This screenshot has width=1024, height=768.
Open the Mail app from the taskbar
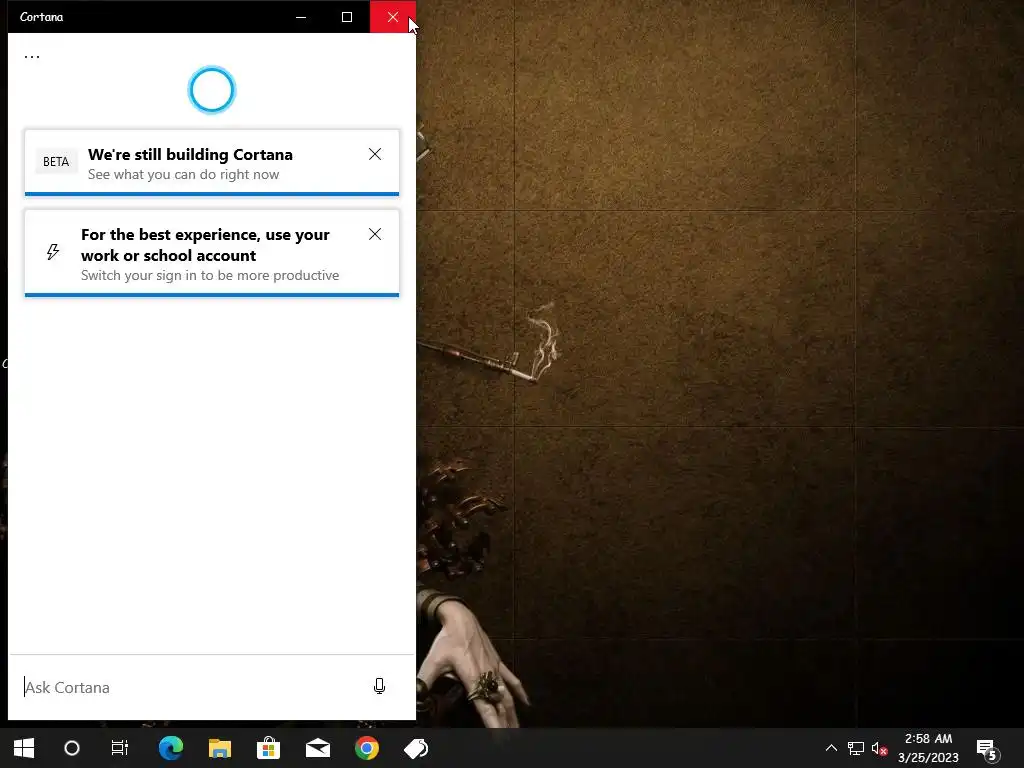(x=318, y=748)
